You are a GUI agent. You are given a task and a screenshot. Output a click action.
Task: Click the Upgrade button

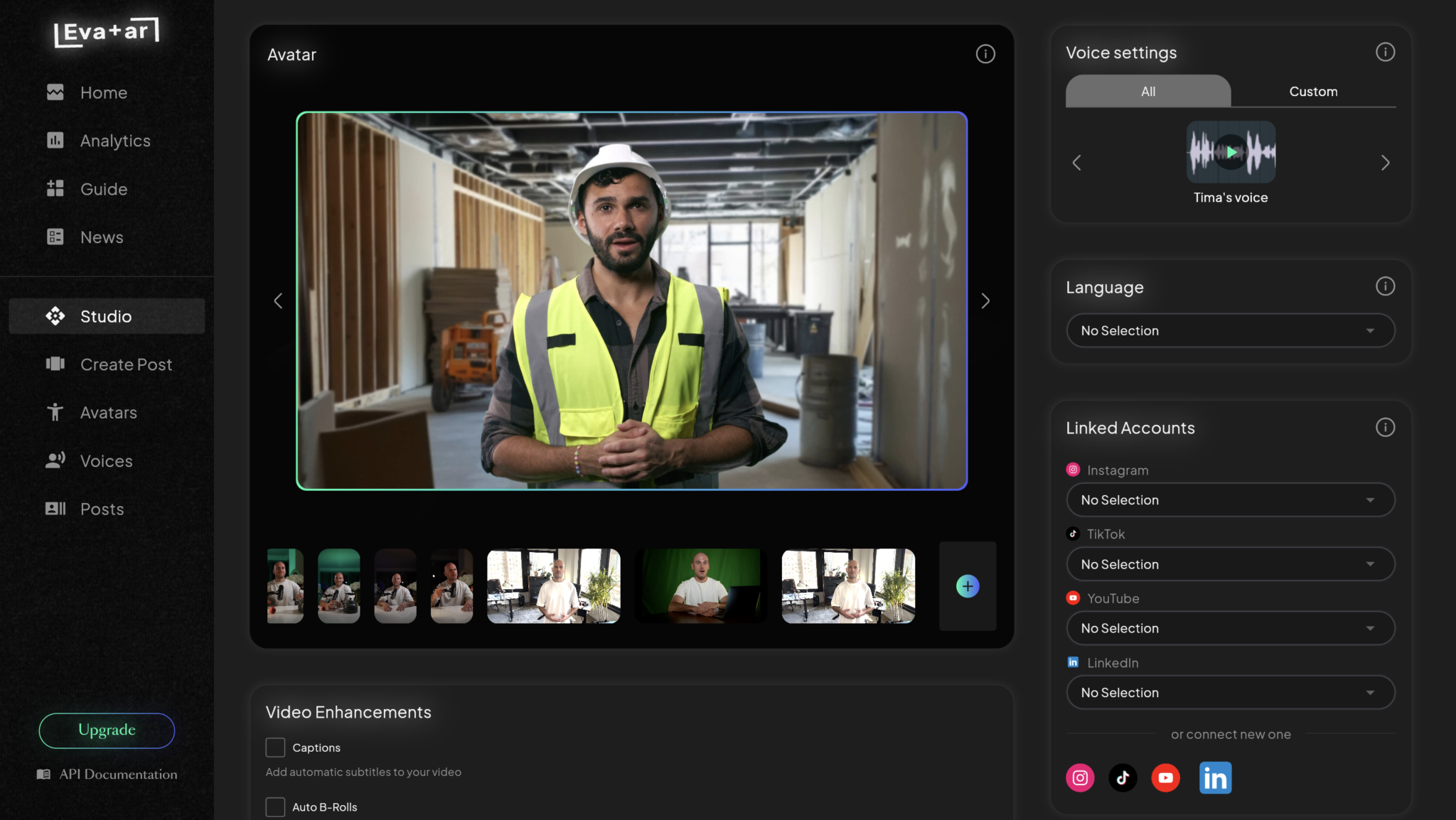click(107, 730)
